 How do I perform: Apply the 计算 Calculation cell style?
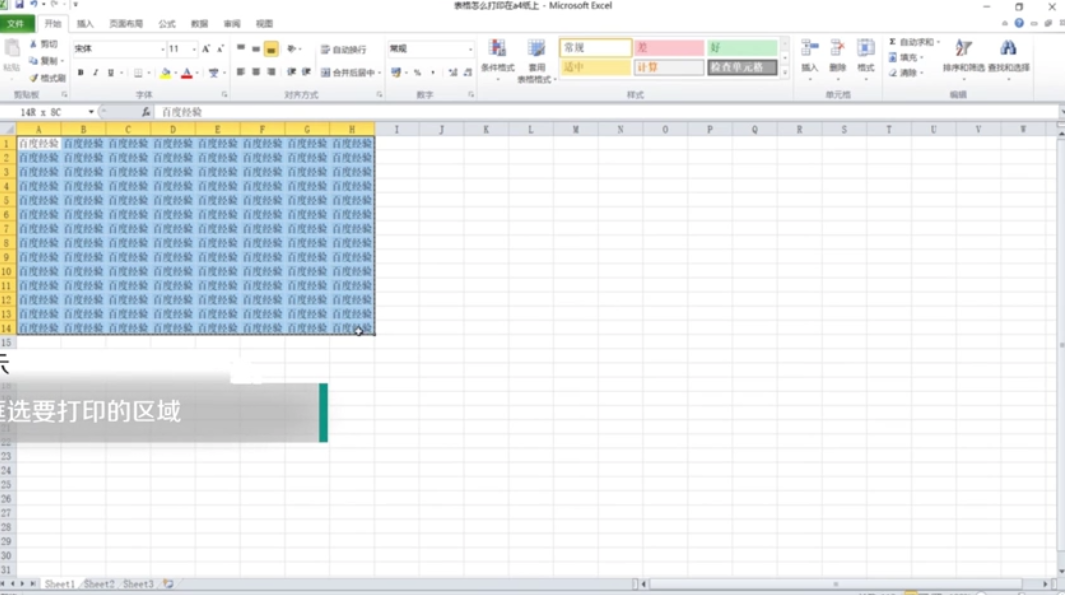(668, 67)
